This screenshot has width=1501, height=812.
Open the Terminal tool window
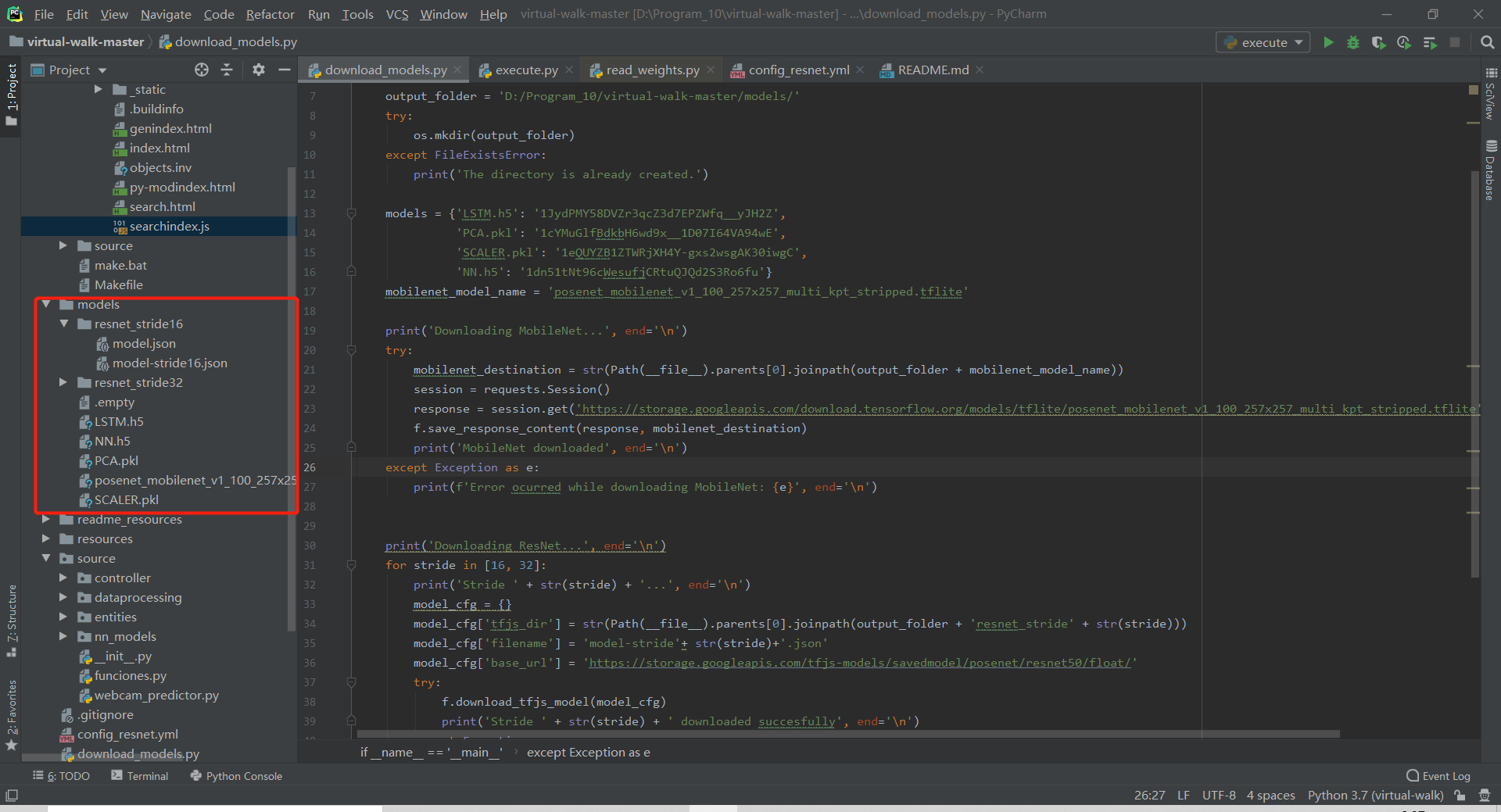click(x=140, y=776)
